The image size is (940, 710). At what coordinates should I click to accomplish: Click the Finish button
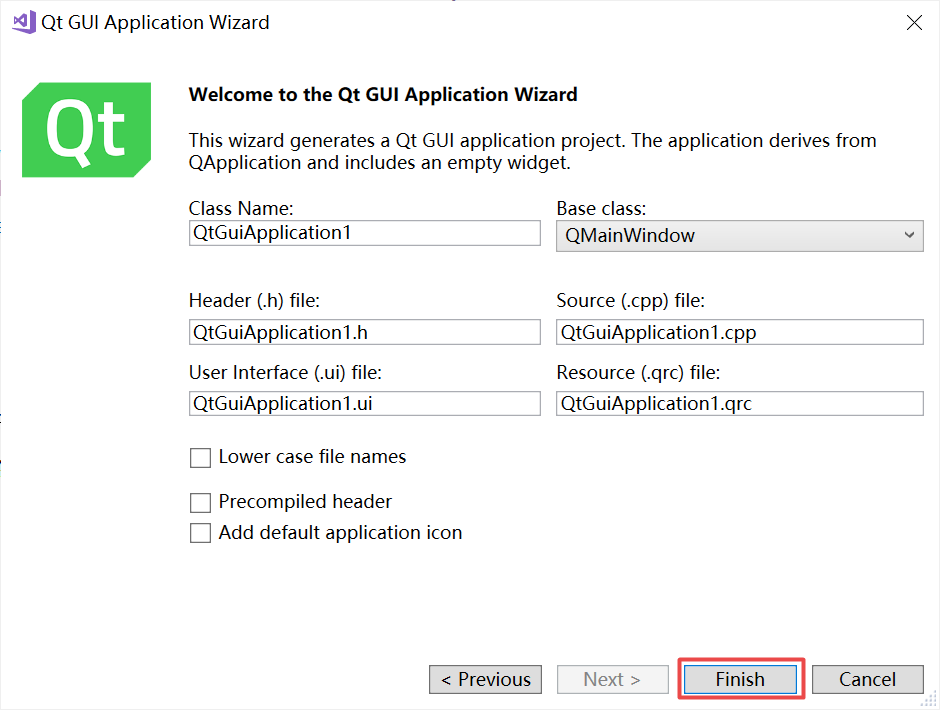click(740, 679)
